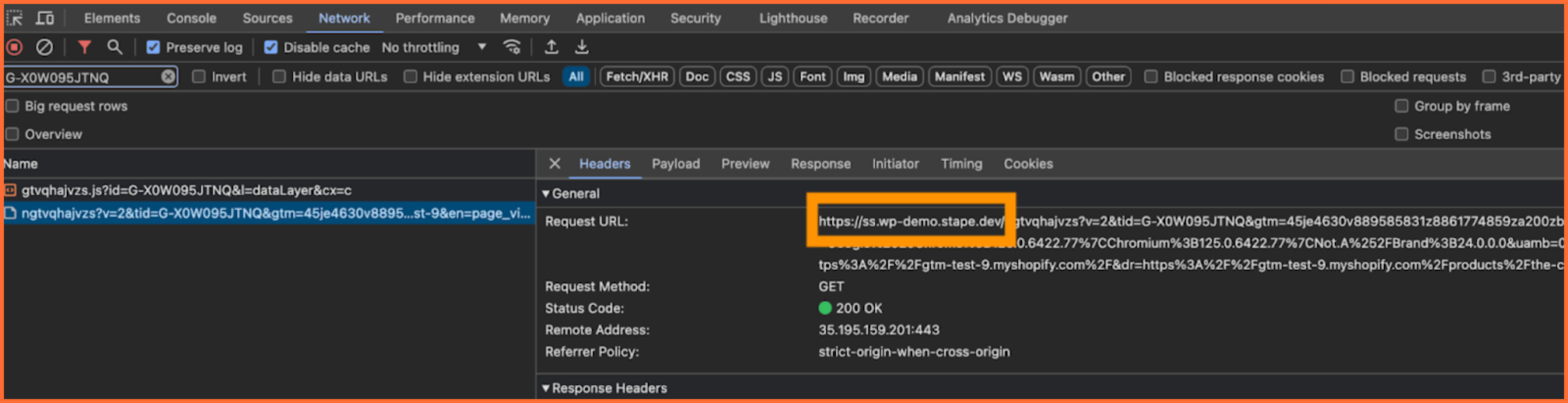1568x403 pixels.
Task: Toggle the device toolbar icon
Action: point(45,18)
